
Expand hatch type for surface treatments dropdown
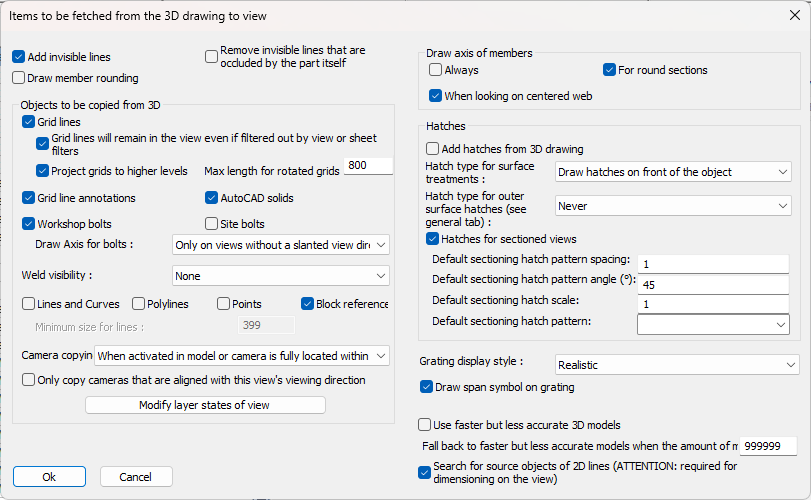click(x=673, y=172)
